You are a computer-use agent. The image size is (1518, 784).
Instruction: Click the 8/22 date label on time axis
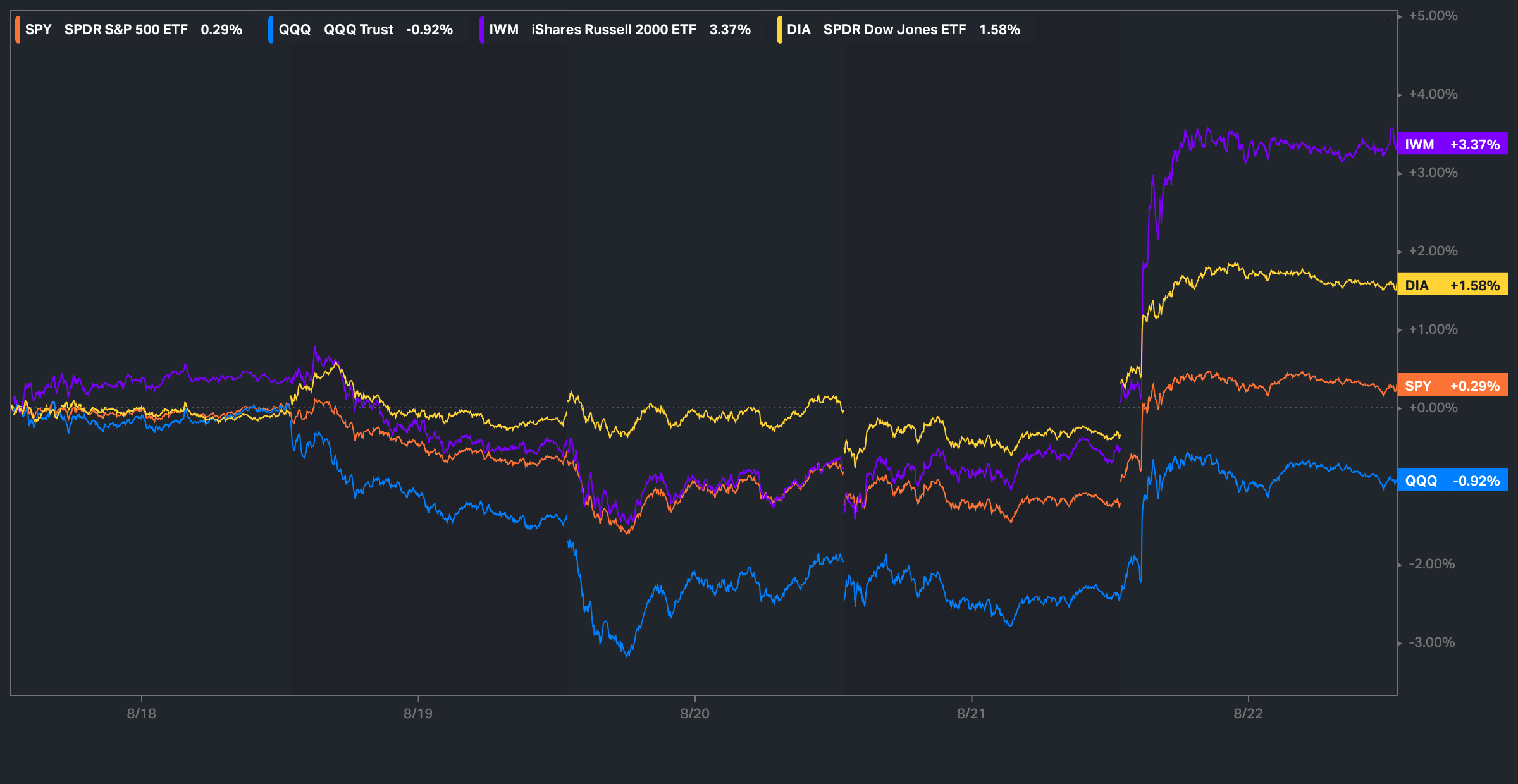(x=1248, y=713)
